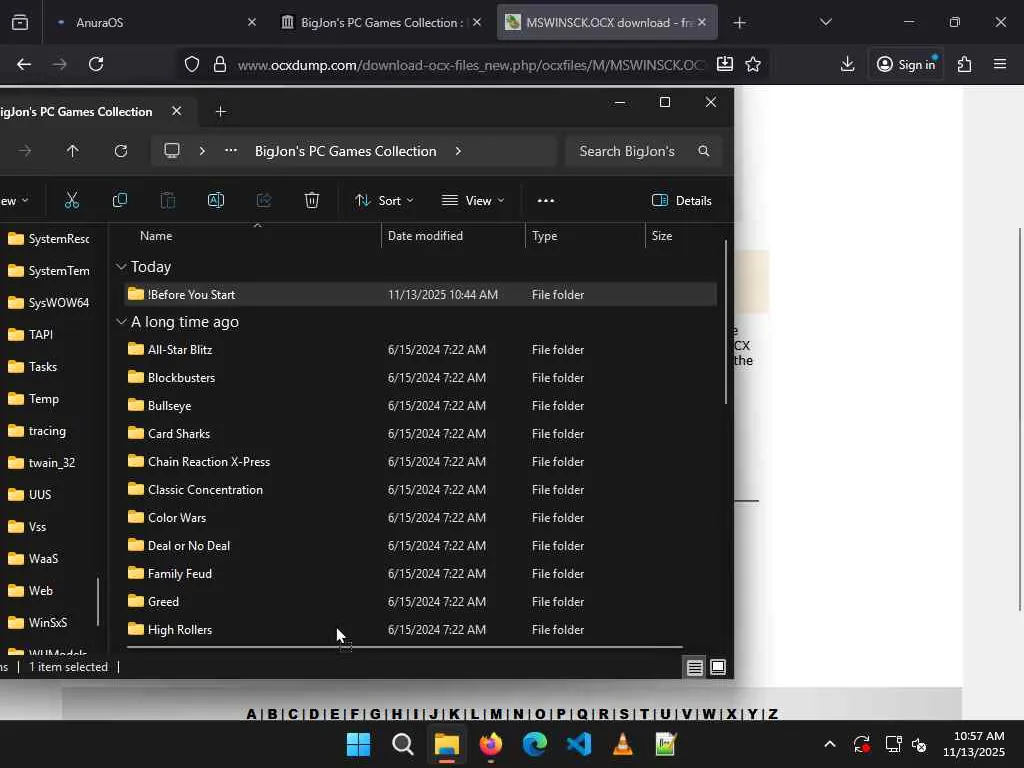Click the Search BigJon's field

(x=644, y=151)
